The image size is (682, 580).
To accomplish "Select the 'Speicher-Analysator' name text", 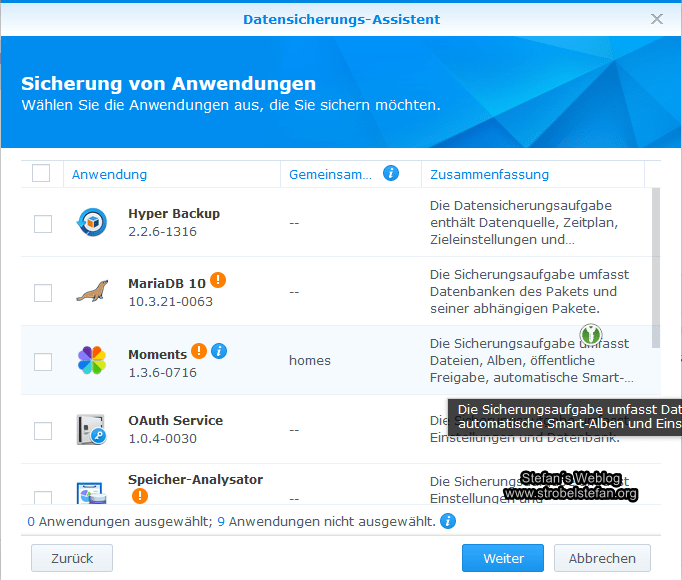I will (195, 479).
